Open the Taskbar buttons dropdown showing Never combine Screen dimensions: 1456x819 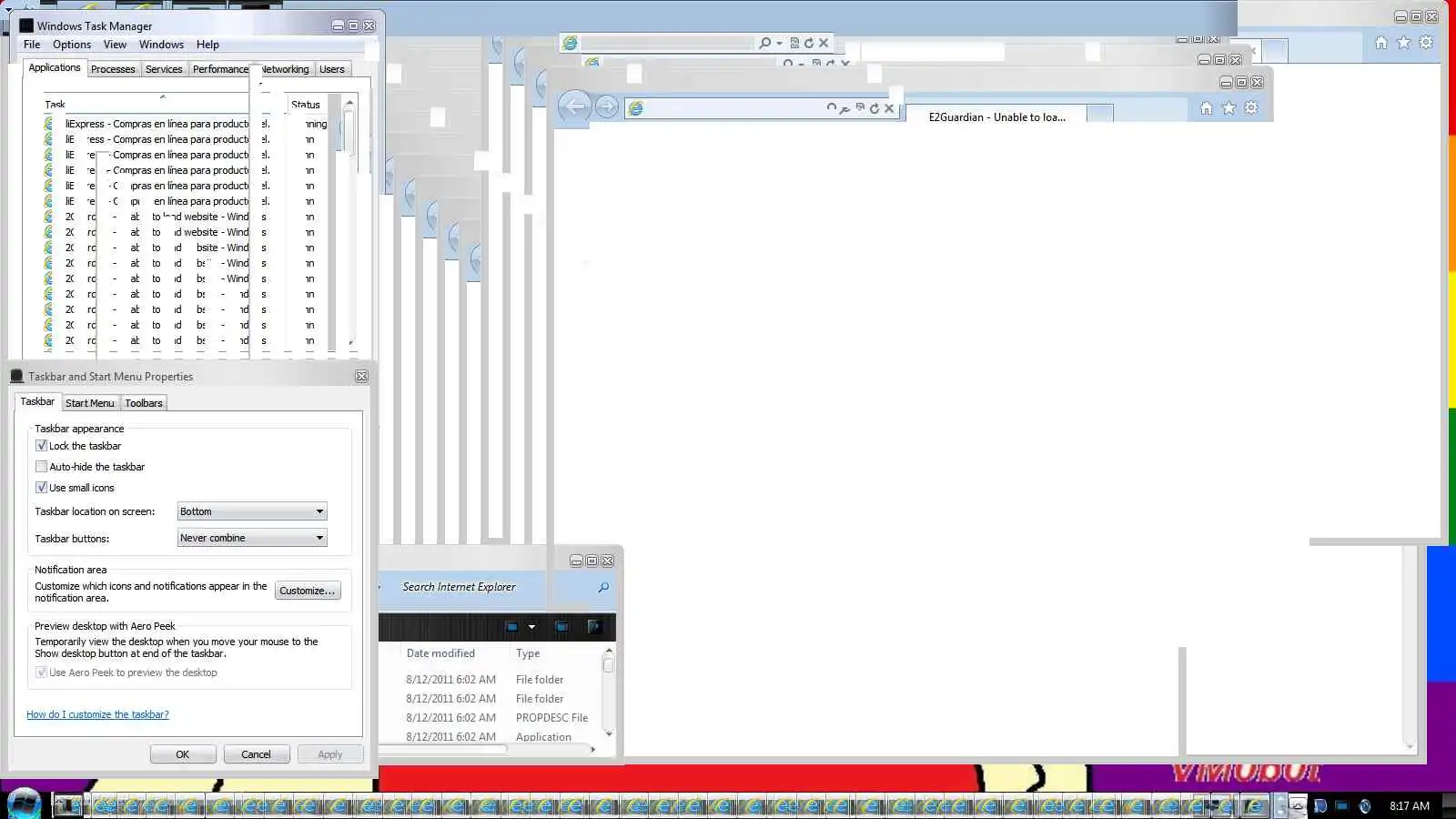tap(252, 538)
